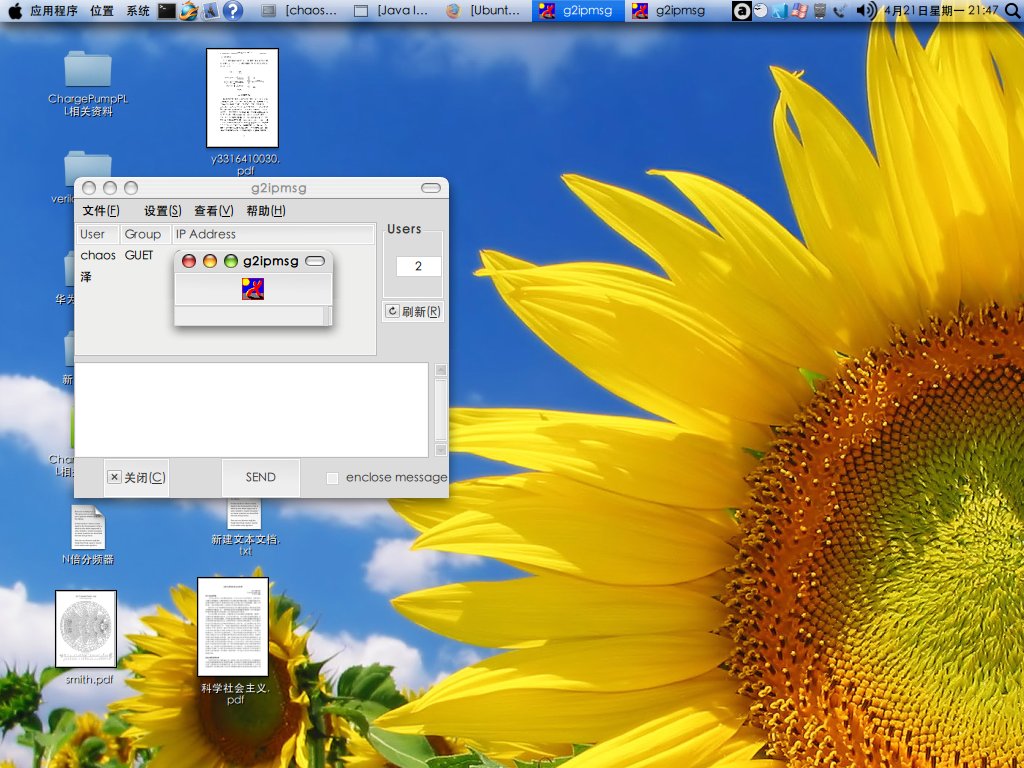
Task: Click the 关闭(C) close button
Action: [x=136, y=477]
